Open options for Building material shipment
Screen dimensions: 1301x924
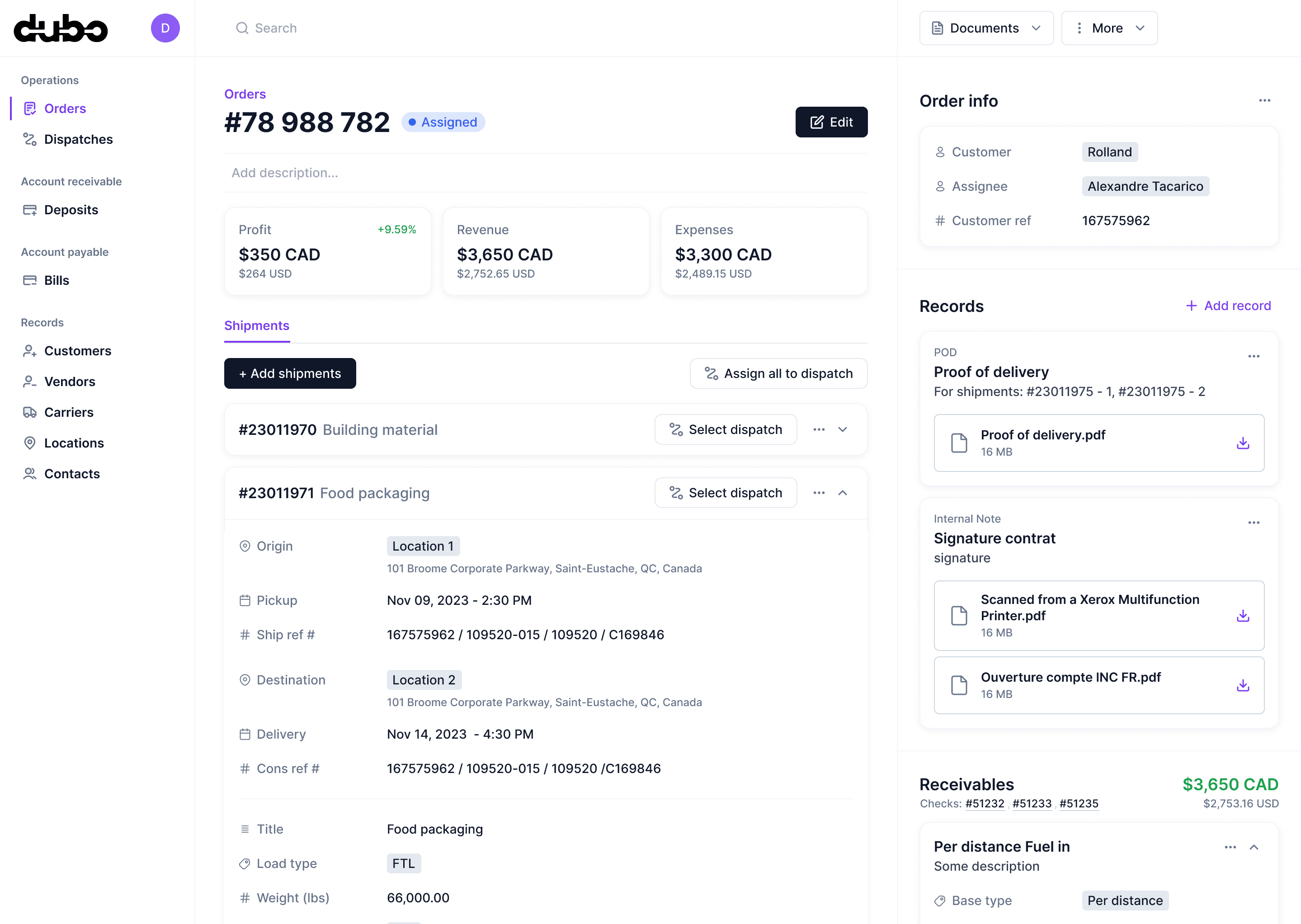[x=819, y=429]
